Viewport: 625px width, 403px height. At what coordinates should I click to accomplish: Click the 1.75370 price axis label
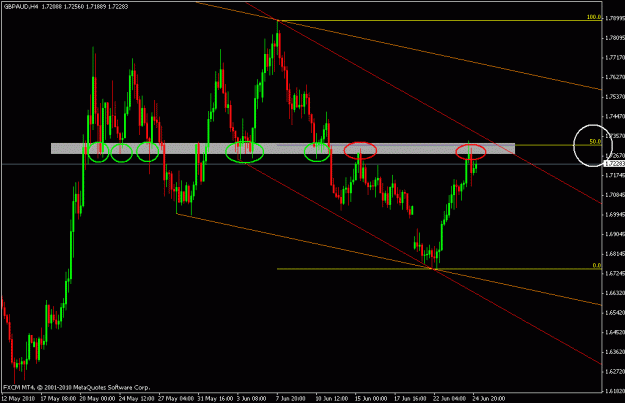(615, 97)
